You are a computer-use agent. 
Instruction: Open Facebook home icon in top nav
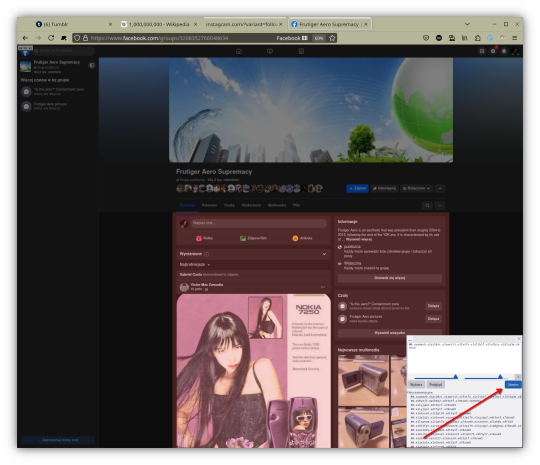tap(239, 51)
